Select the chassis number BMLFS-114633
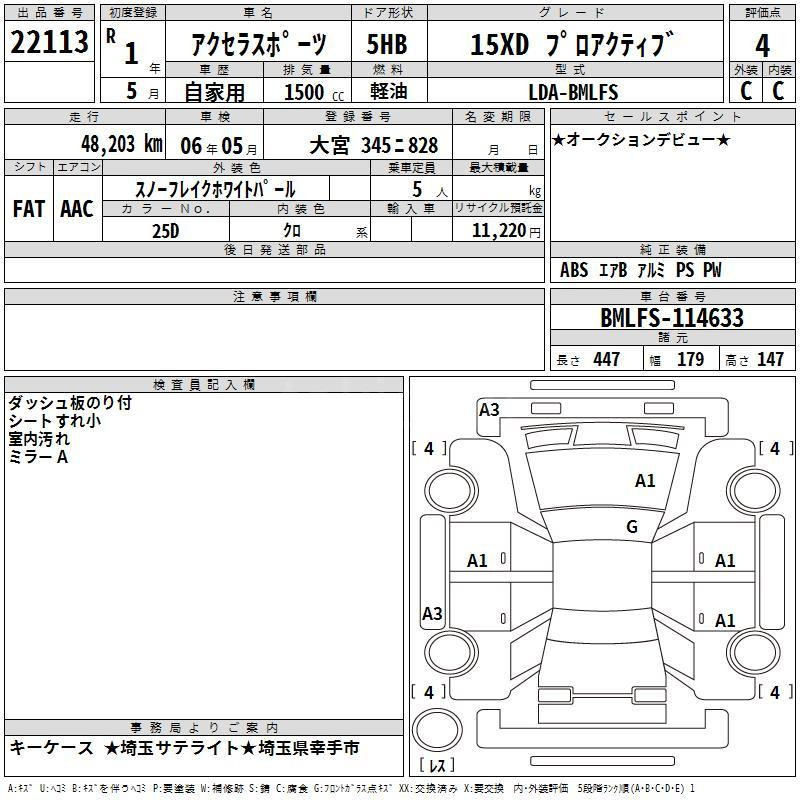Image resolution: width=800 pixels, height=800 pixels. [672, 318]
